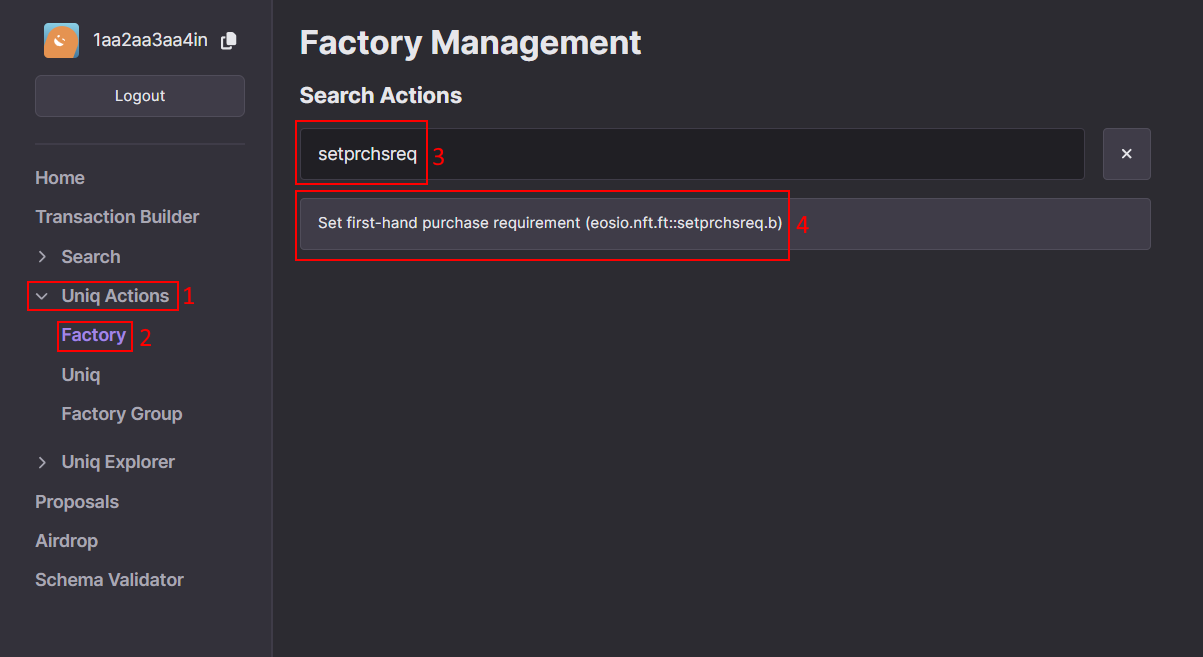This screenshot has height=657, width=1203.
Task: Select Set first-hand purchase requirement result
Action: pos(725,223)
